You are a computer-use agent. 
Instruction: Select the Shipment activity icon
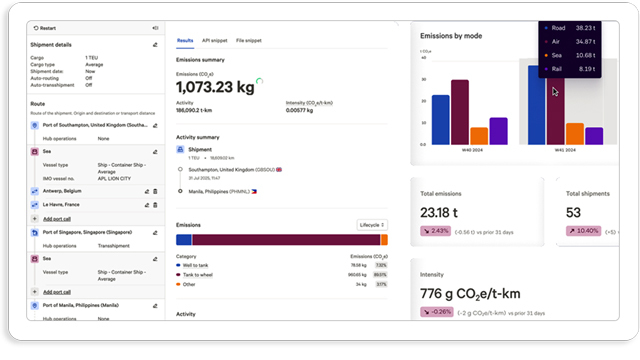[x=180, y=149]
